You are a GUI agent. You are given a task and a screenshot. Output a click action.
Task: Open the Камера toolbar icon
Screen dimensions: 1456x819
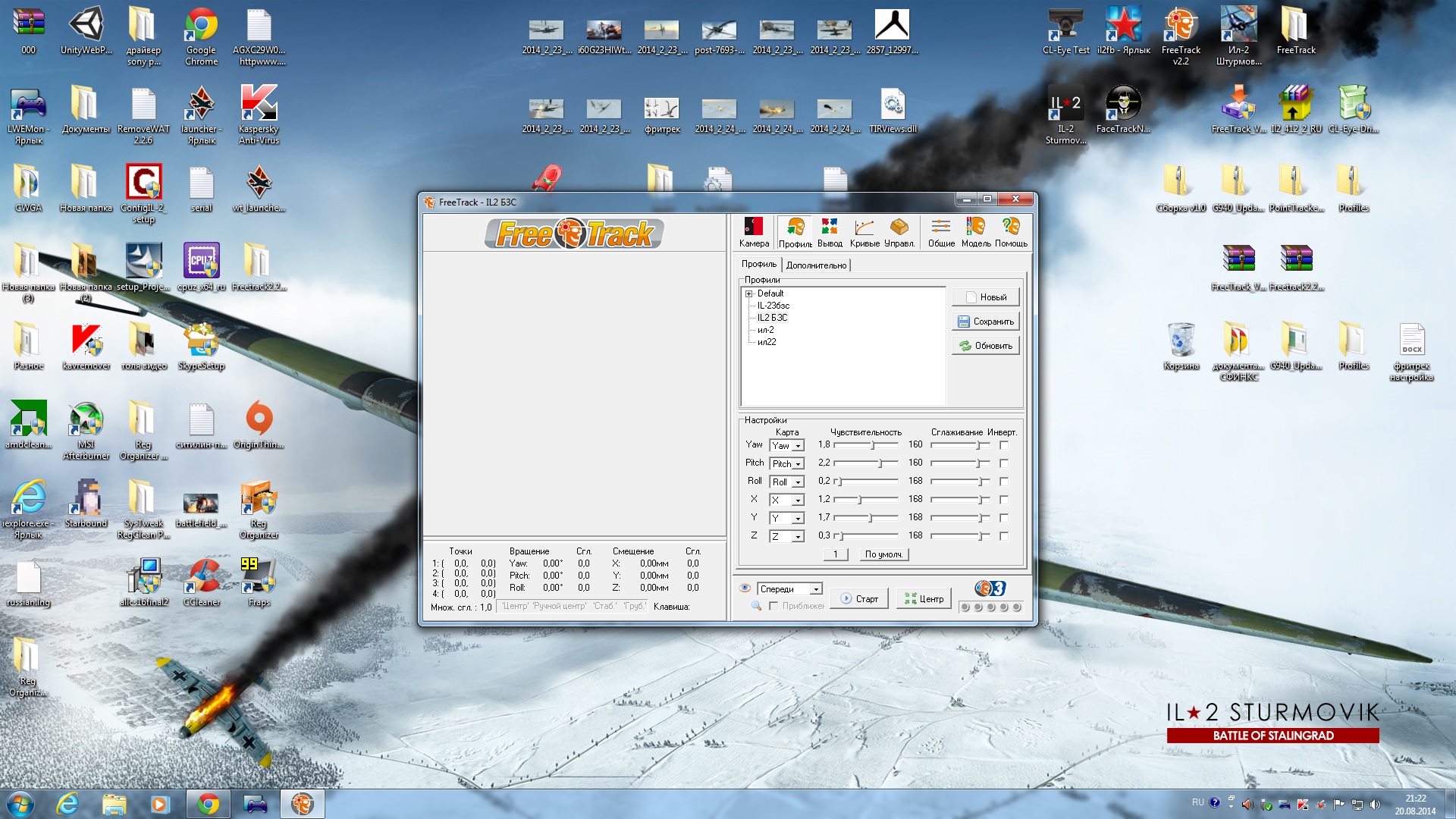pyautogui.click(x=754, y=232)
